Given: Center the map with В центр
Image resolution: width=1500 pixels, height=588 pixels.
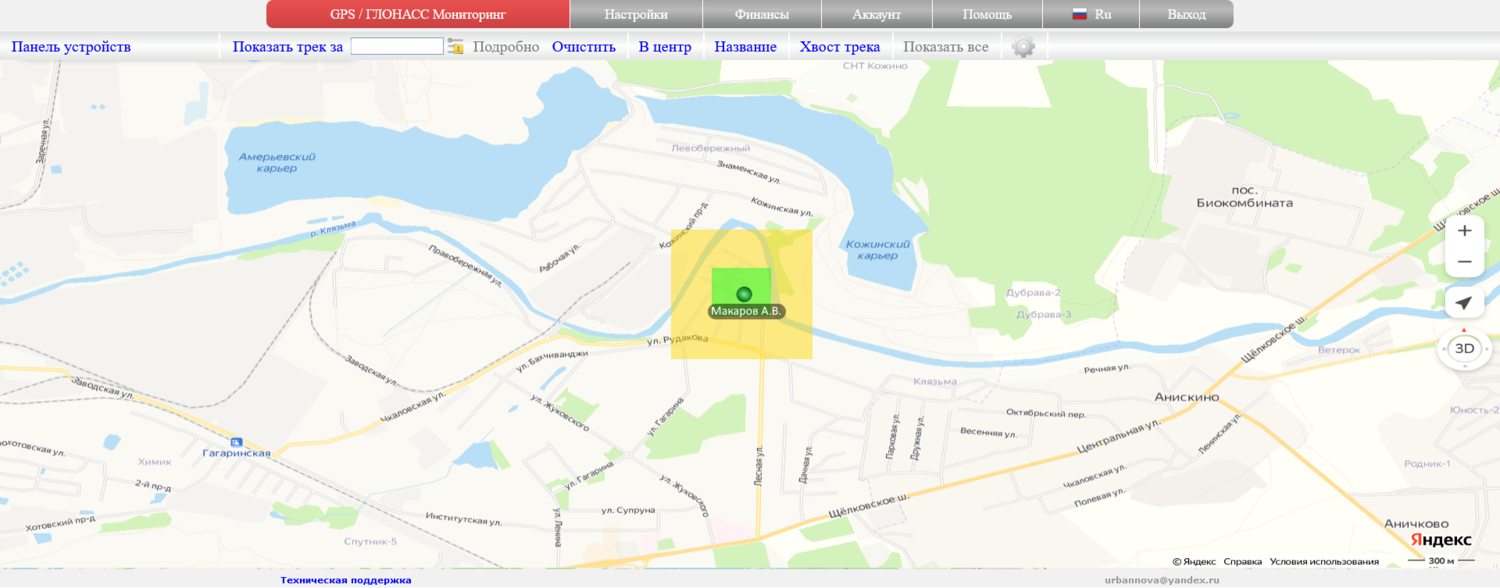Looking at the screenshot, I should (x=665, y=46).
